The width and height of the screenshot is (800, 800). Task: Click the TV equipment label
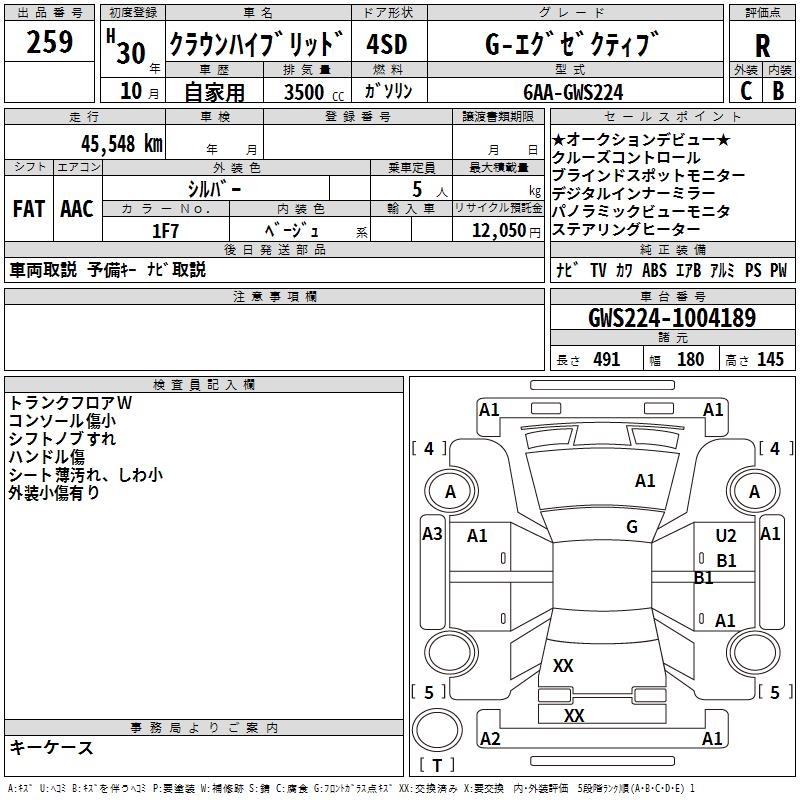[x=598, y=270]
